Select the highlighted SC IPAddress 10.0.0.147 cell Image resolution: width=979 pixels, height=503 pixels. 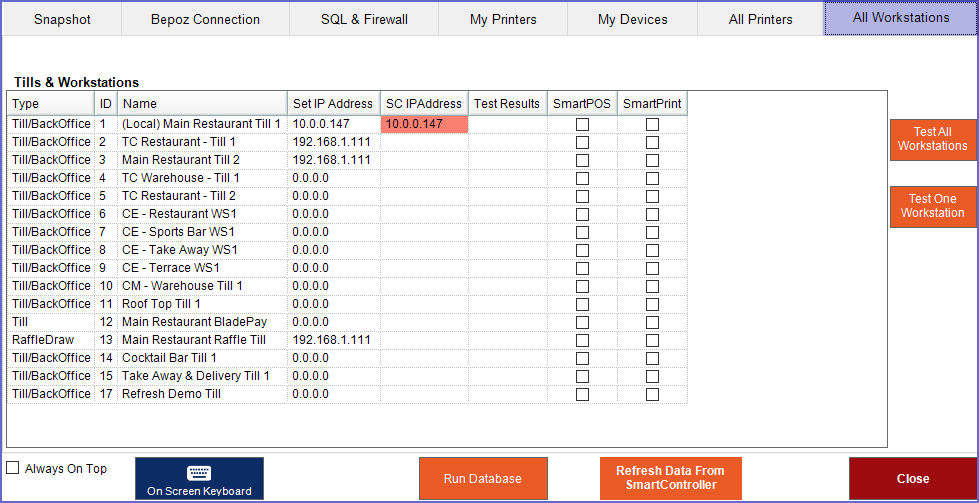(x=424, y=124)
